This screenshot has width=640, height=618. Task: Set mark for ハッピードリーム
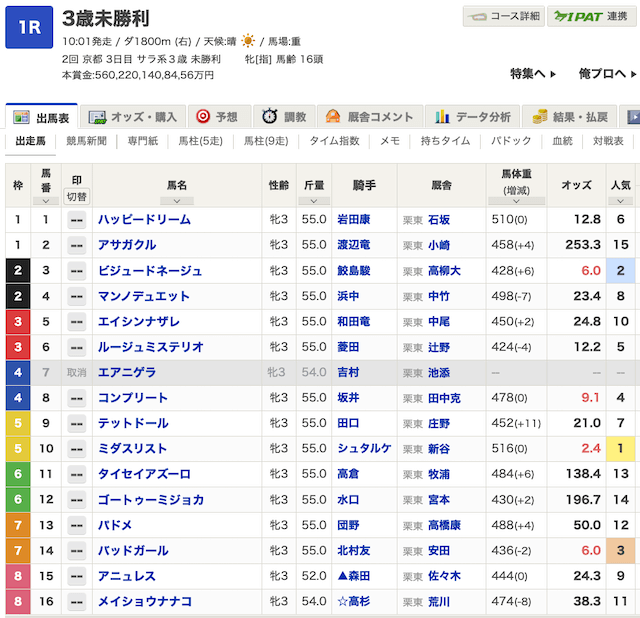click(76, 220)
